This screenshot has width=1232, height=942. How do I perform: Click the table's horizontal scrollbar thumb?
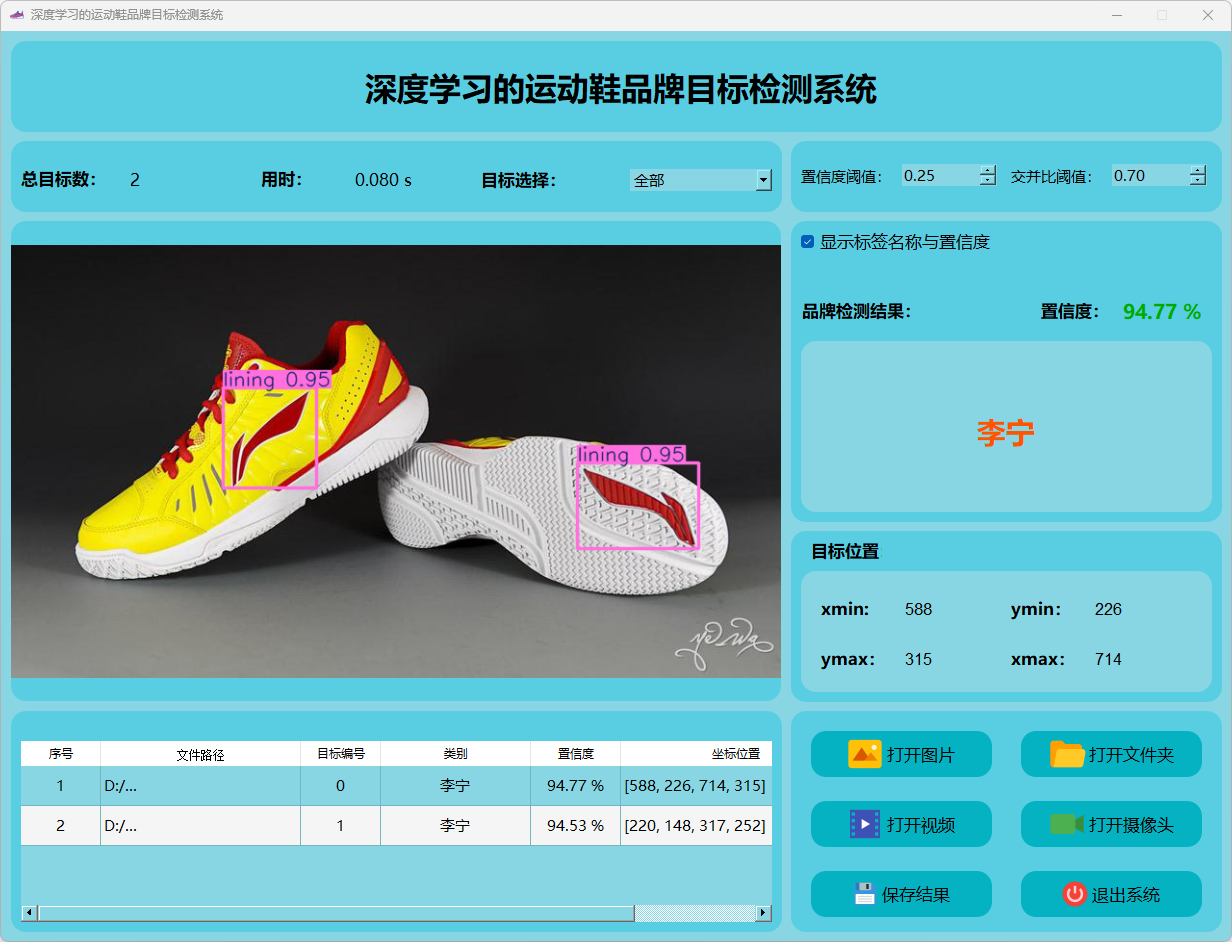(x=336, y=913)
